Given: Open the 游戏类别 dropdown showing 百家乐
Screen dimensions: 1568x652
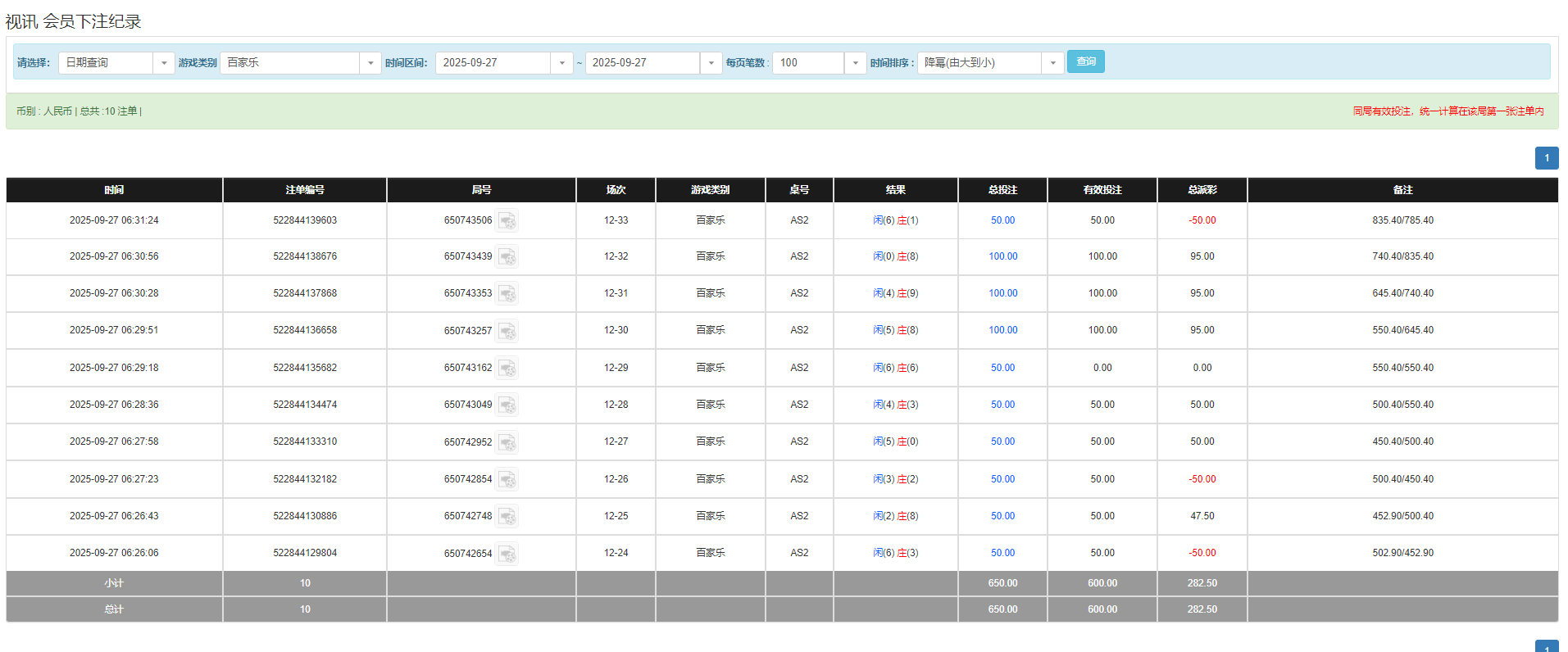Looking at the screenshot, I should 300,63.
